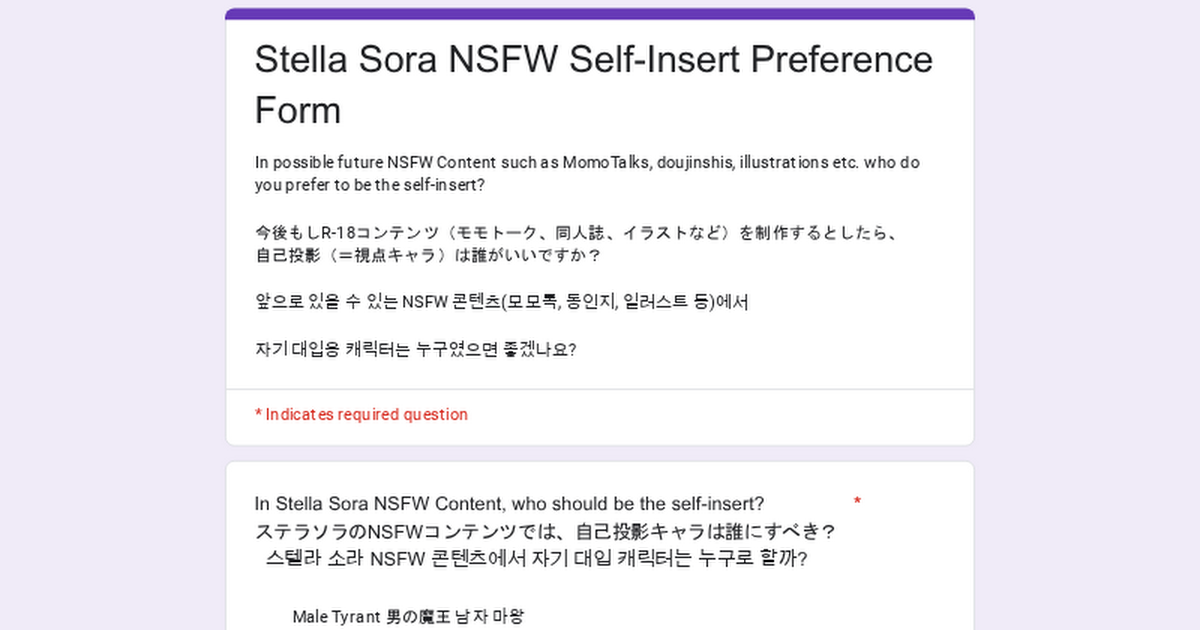Screen dimensions: 1200x630
Task: Click the 男の魔王 text in the answer option
Action: point(418,617)
